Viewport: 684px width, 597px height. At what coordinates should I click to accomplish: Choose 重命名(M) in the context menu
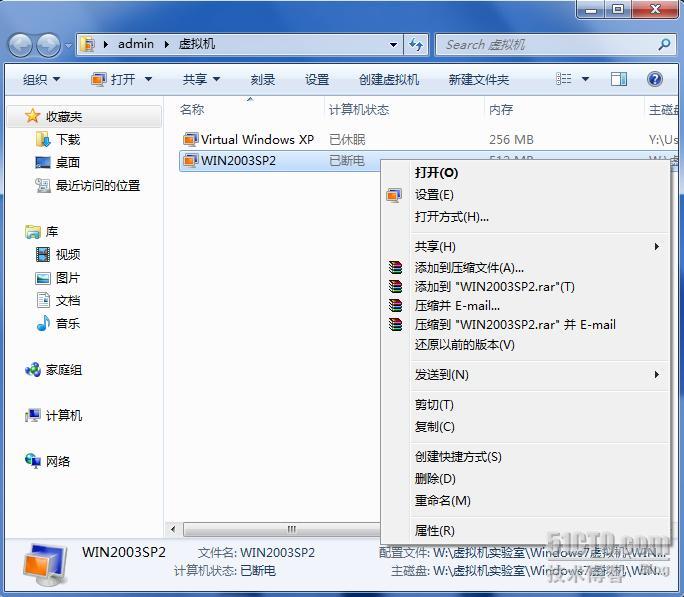coord(526,500)
